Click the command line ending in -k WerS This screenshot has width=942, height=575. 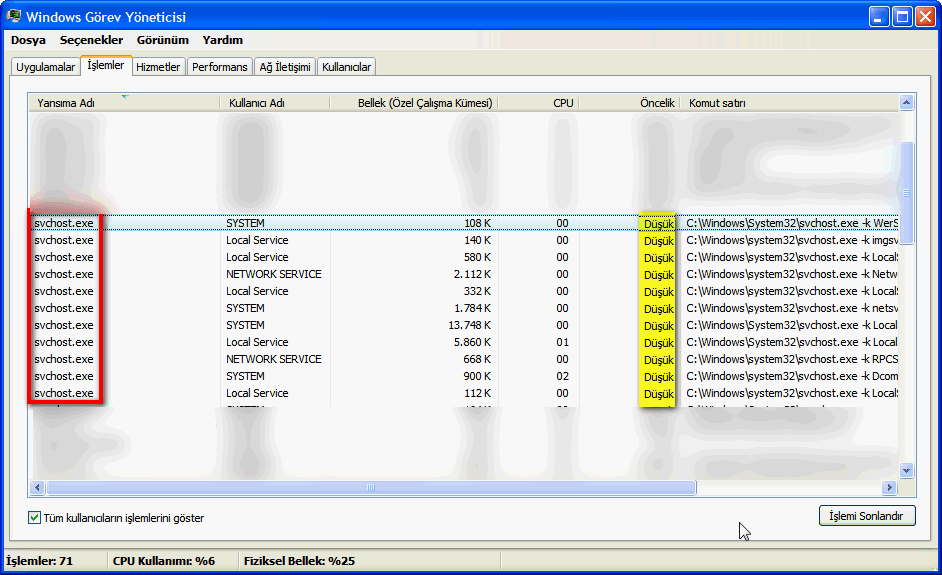click(x=792, y=223)
